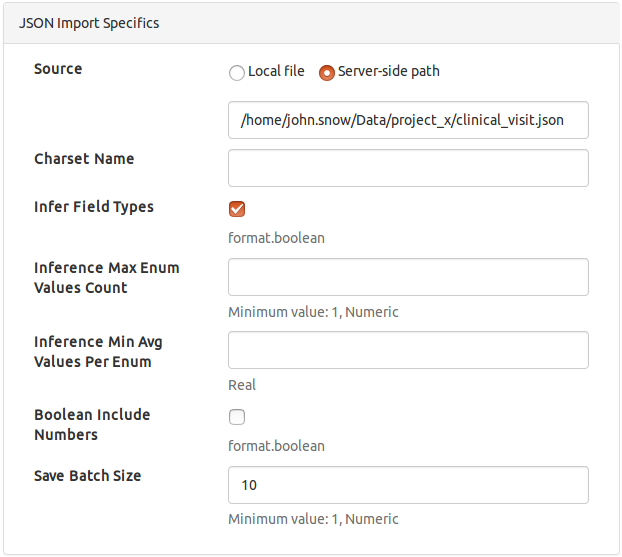Image resolution: width=622 pixels, height=557 pixels.
Task: Click format.boolean hint below Infer Field Types checkbox
Action: tap(276, 238)
